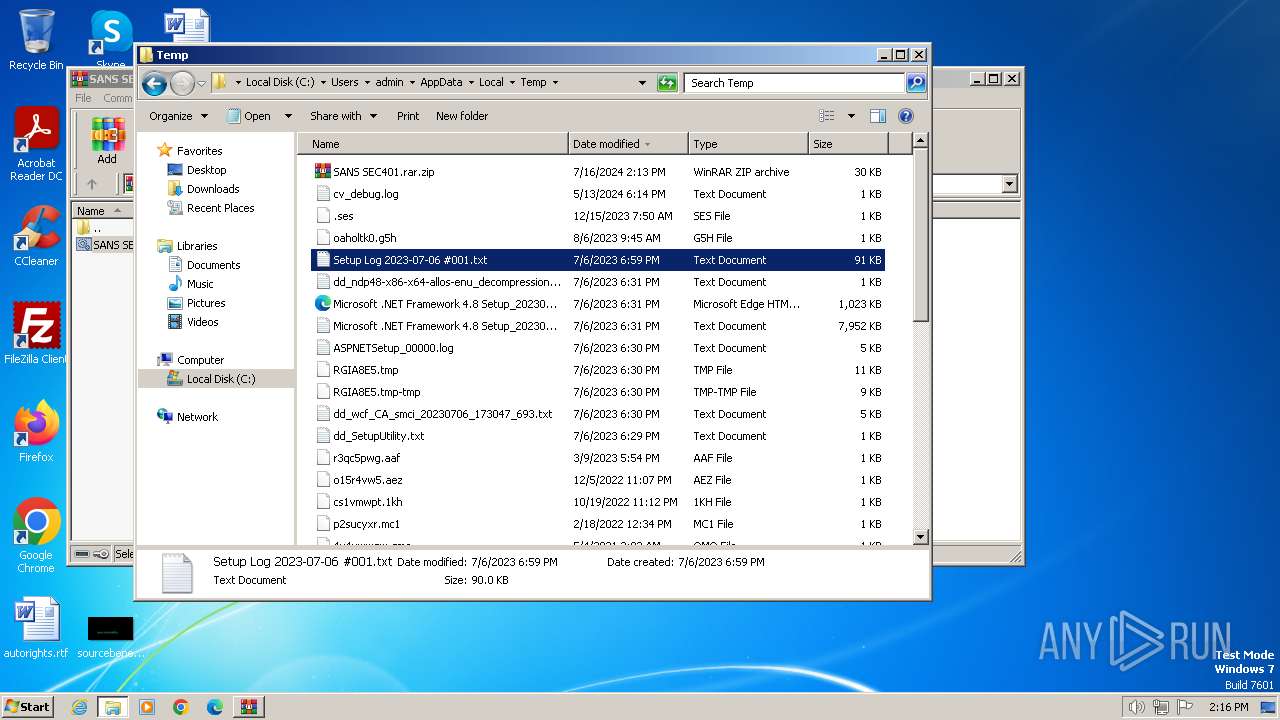Image resolution: width=1280 pixels, height=720 pixels.
Task: Click Internet Explorer icon in taskbar
Action: point(79,707)
